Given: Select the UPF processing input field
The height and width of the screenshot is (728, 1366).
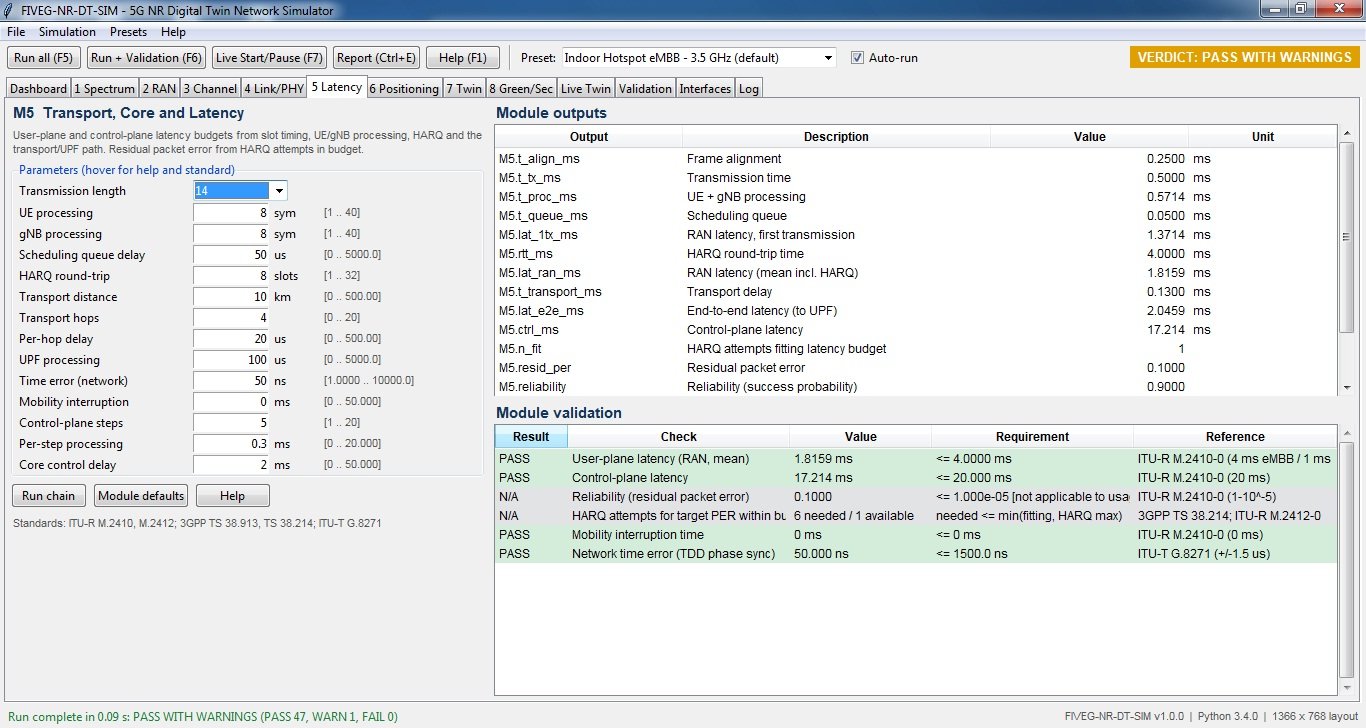Looking at the screenshot, I should click(231, 359).
